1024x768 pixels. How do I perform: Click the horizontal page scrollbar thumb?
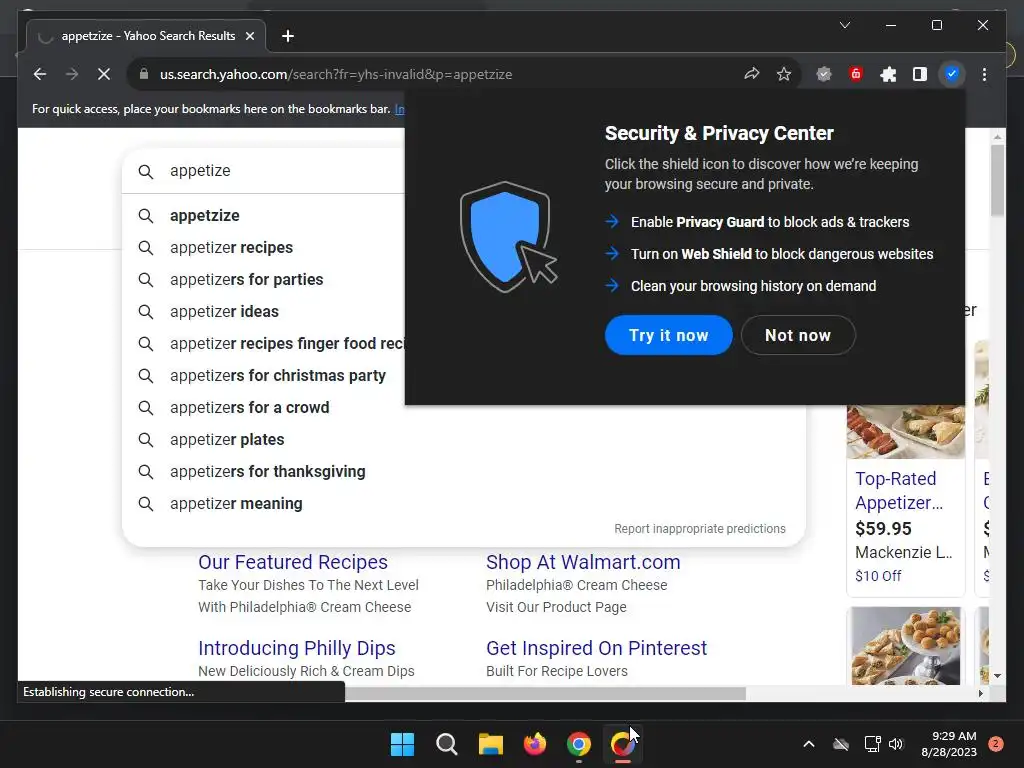pos(545,694)
